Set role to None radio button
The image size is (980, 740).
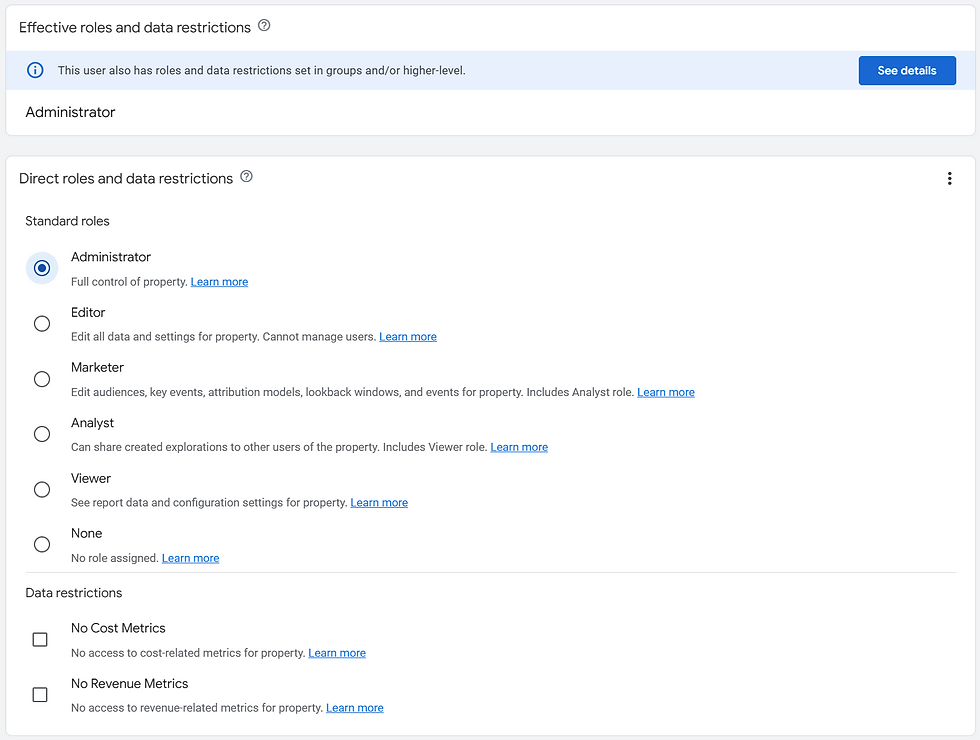click(x=42, y=544)
